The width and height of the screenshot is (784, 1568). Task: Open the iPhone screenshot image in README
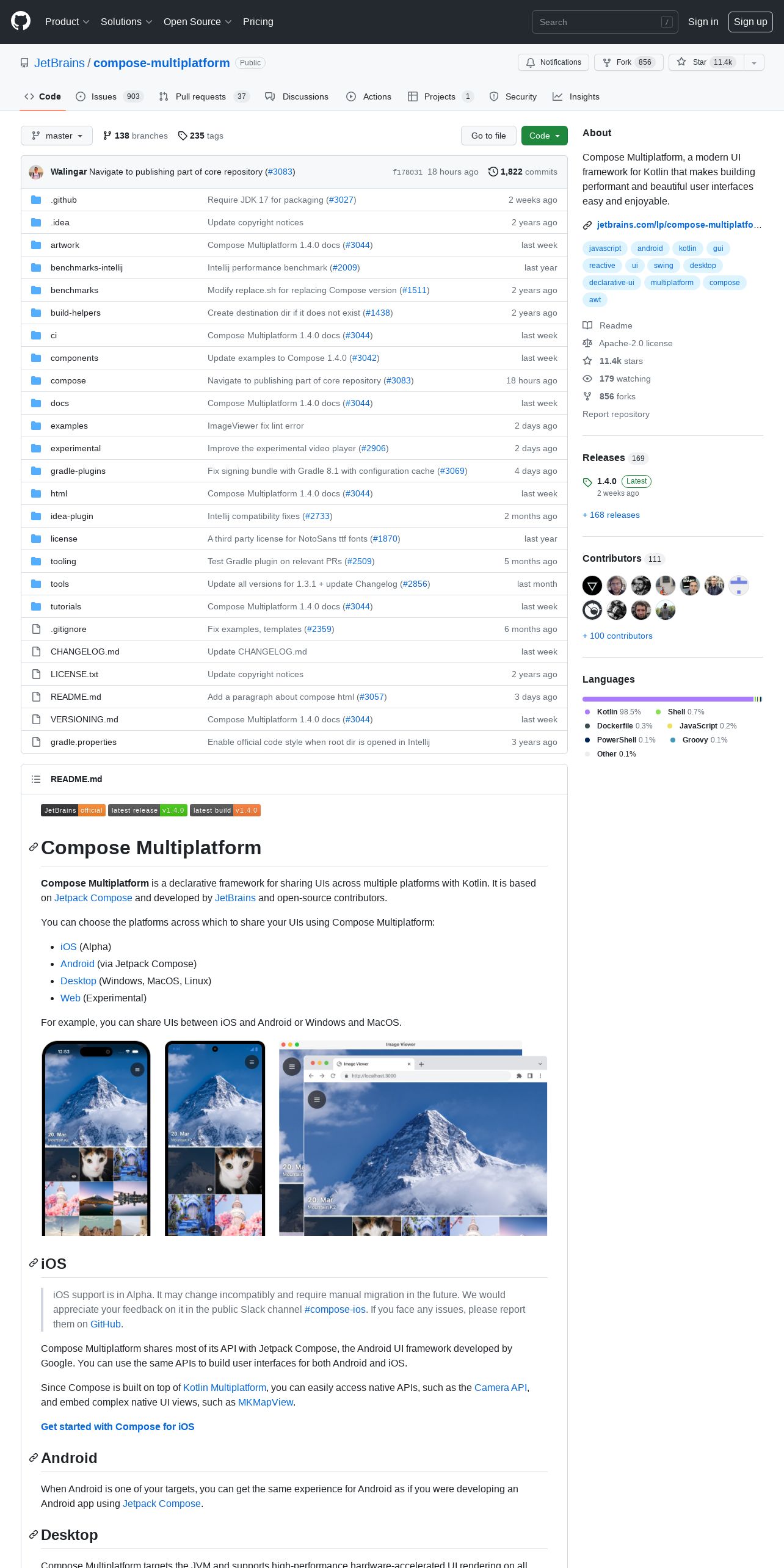pos(96,1138)
